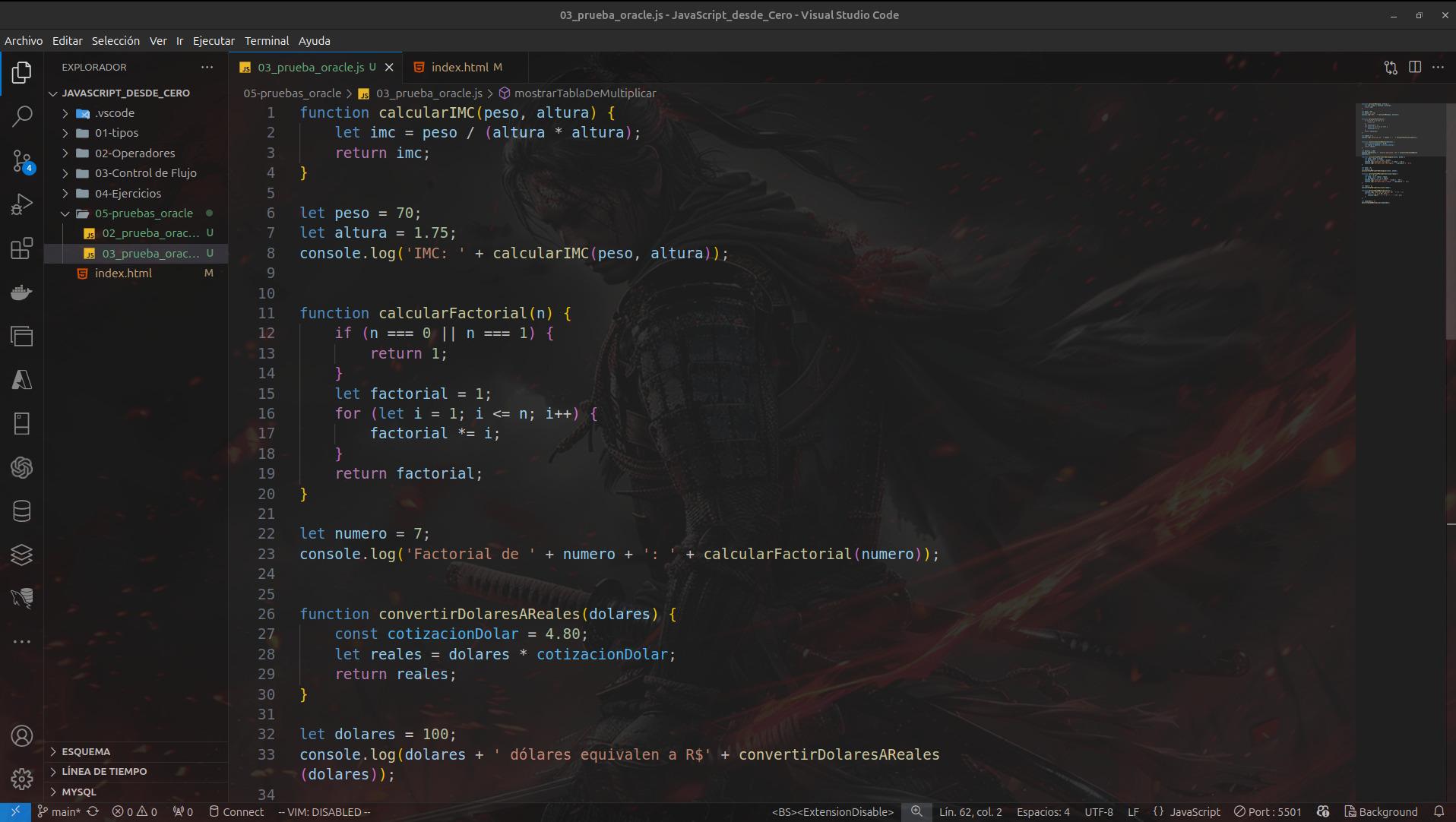Toggle the VIM: DISABLED status item
The height and width of the screenshot is (822, 1456).
(x=324, y=811)
